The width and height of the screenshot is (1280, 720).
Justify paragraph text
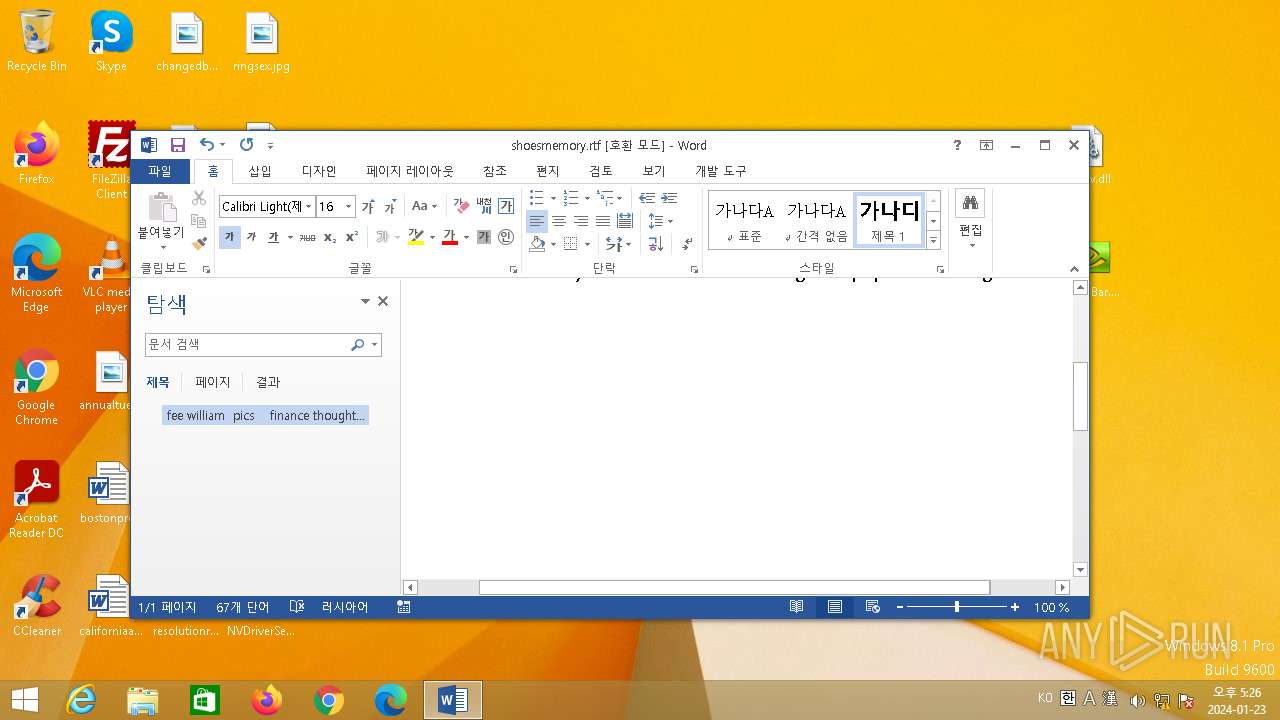click(x=603, y=221)
